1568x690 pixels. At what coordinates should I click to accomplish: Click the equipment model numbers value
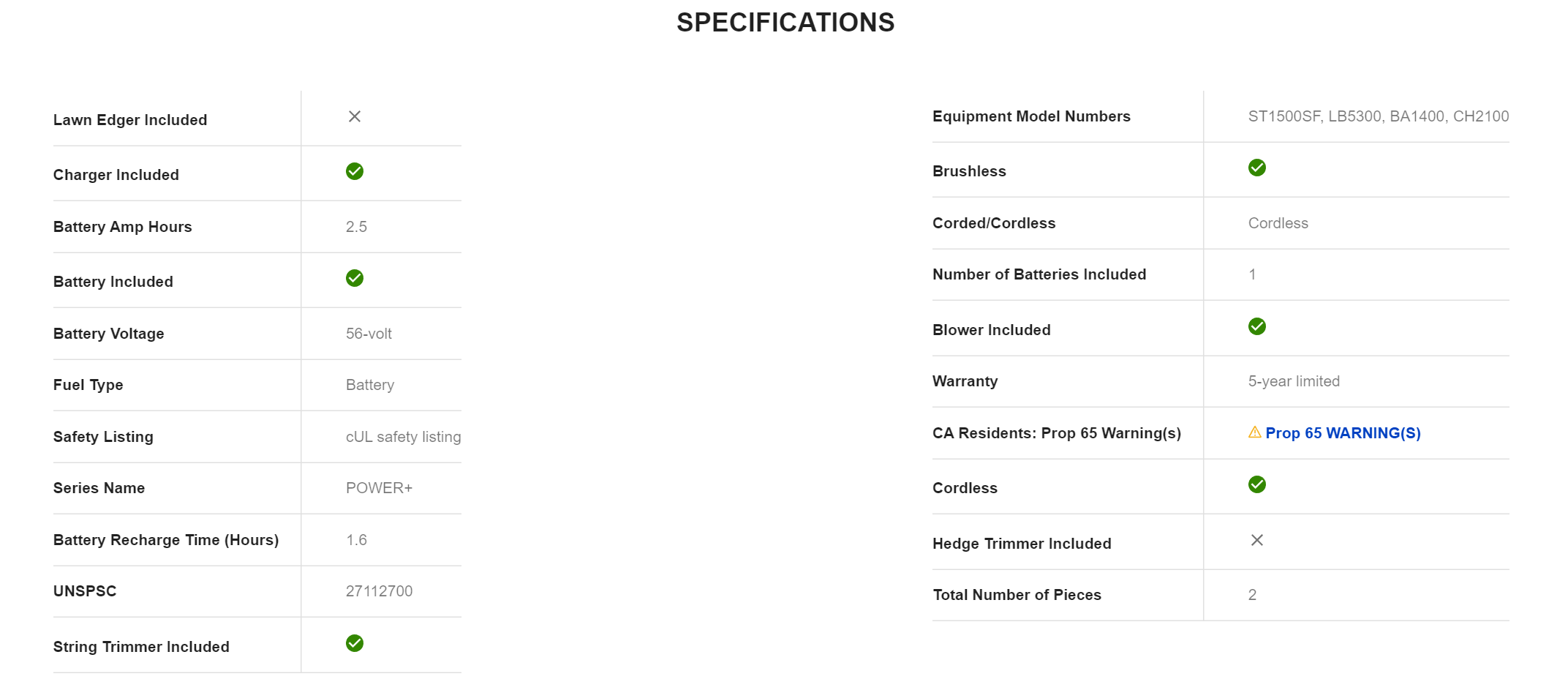[1378, 116]
